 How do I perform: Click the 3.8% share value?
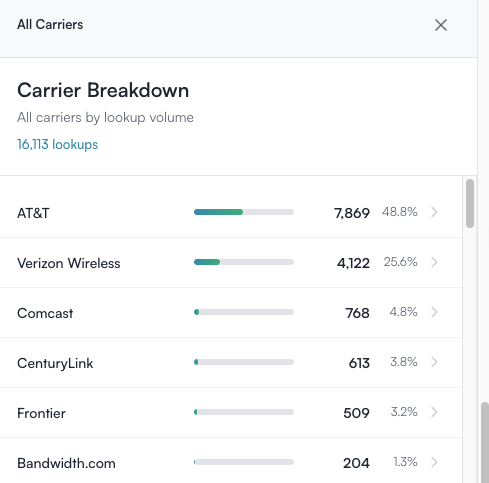(404, 362)
